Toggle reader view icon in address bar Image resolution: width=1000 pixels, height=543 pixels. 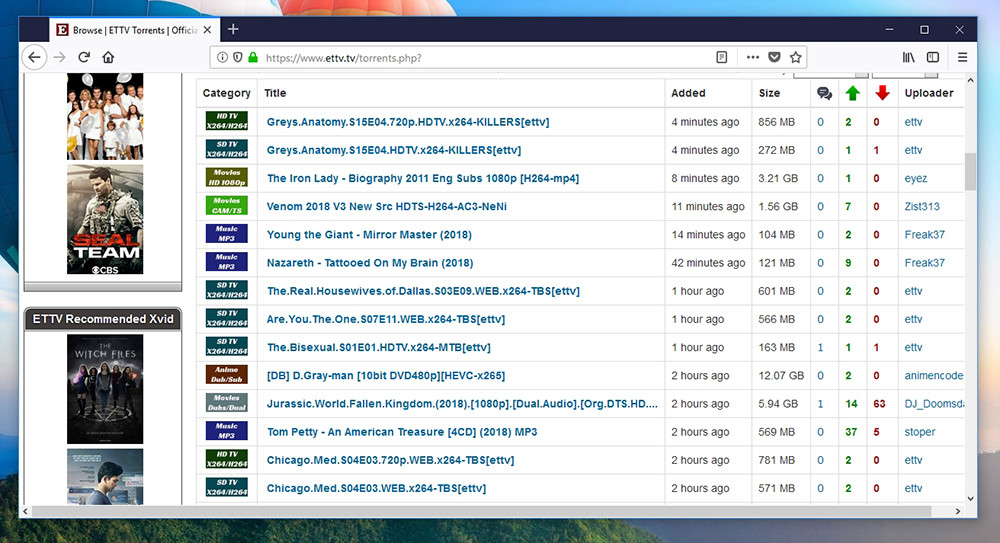coord(721,57)
